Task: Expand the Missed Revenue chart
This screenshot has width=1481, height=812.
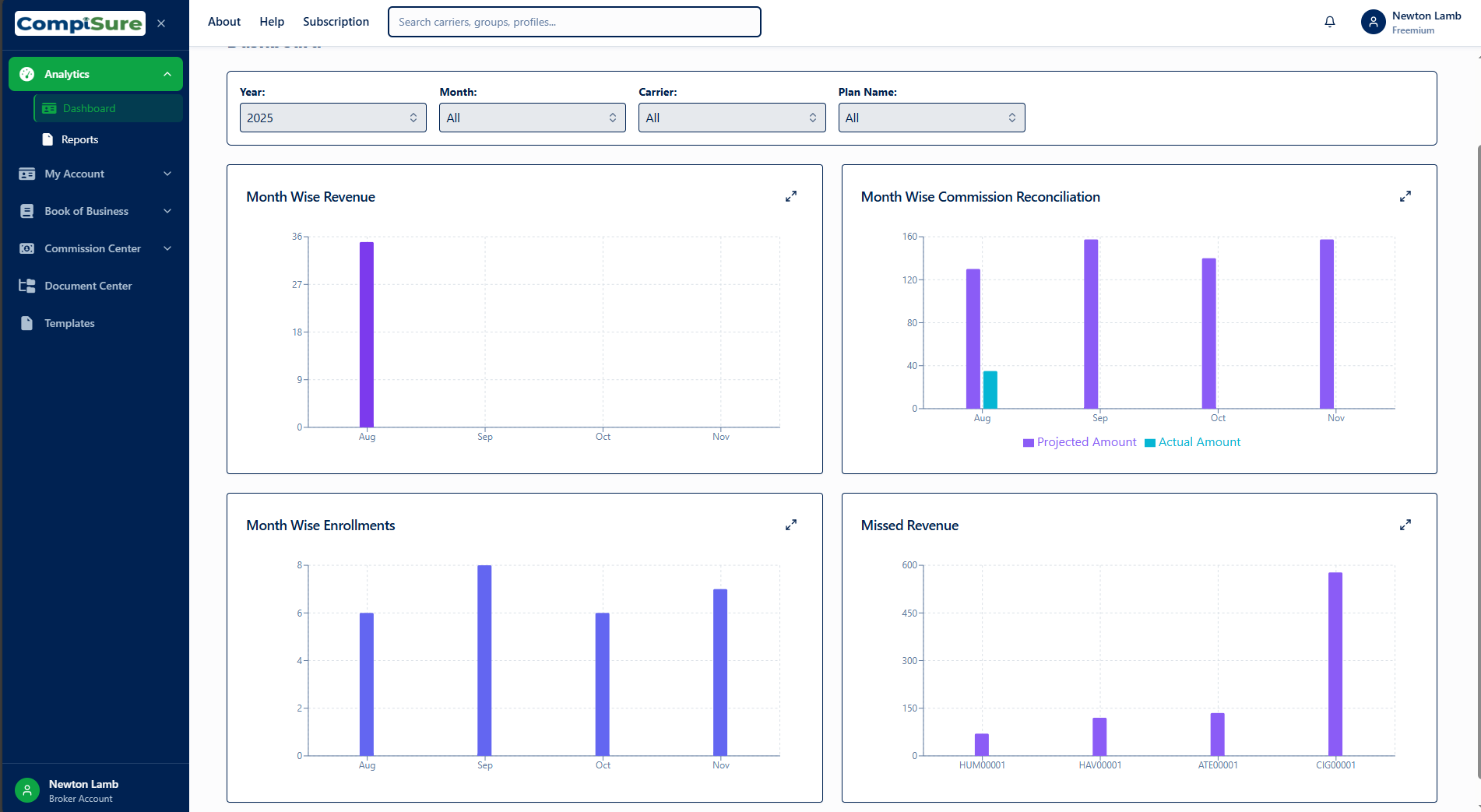Action: 1405,526
